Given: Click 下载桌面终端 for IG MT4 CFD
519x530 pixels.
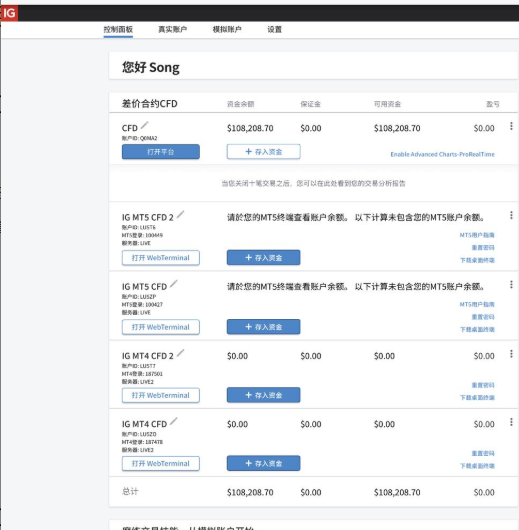Looking at the screenshot, I should pos(477,466).
